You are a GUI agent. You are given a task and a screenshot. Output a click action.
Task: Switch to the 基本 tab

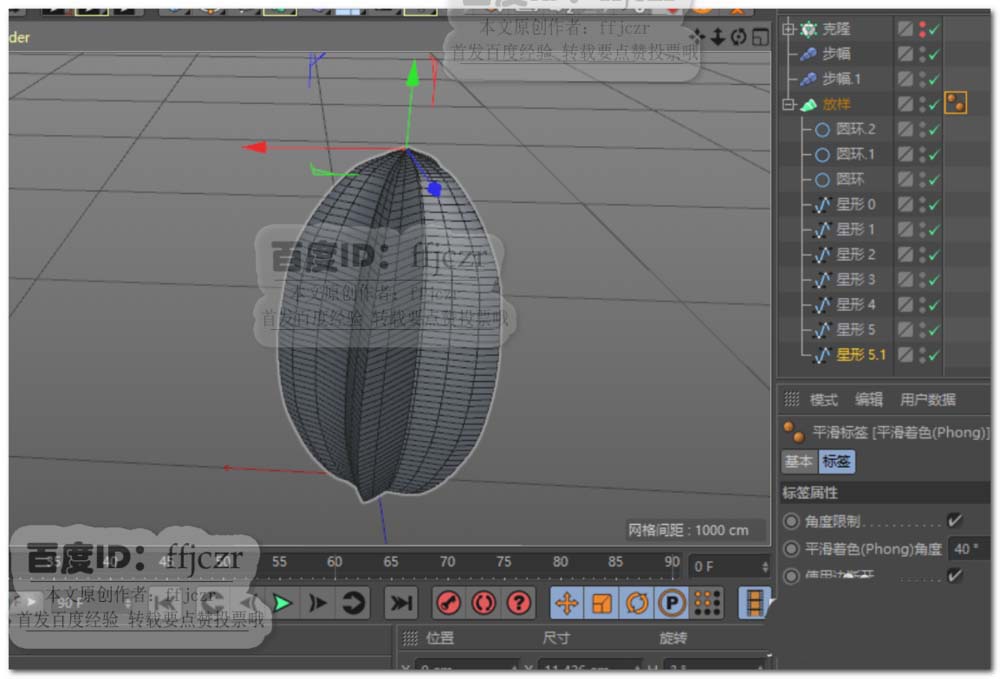[x=798, y=461]
